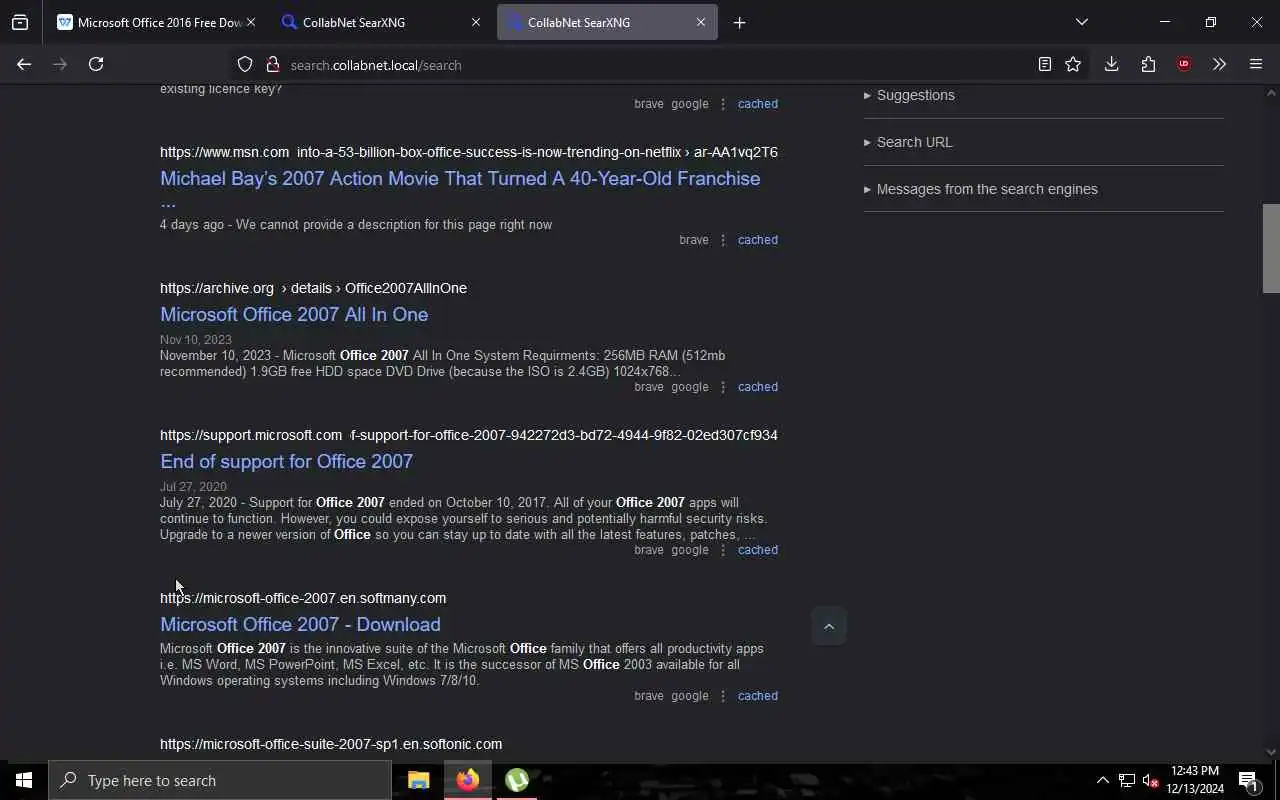Open cached link for Office 2007 All In One
Screen dimensions: 1280x800
(758, 387)
